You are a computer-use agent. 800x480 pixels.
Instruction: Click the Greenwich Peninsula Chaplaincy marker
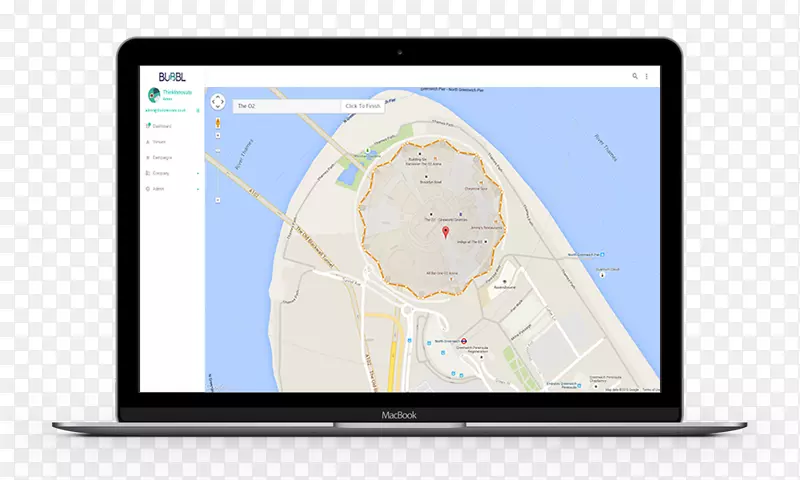pyautogui.click(x=596, y=387)
